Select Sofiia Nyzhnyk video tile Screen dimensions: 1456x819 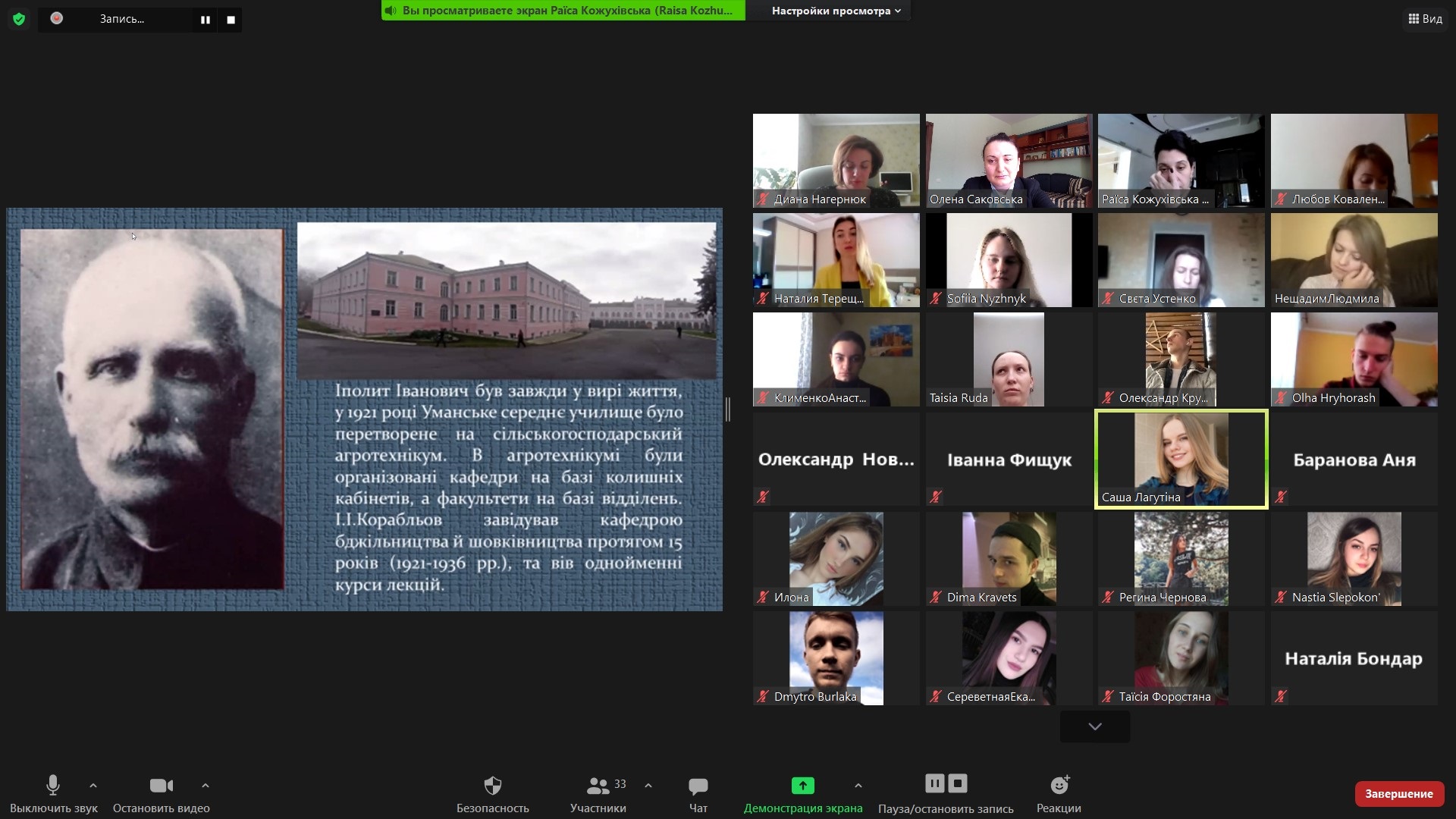point(1009,260)
